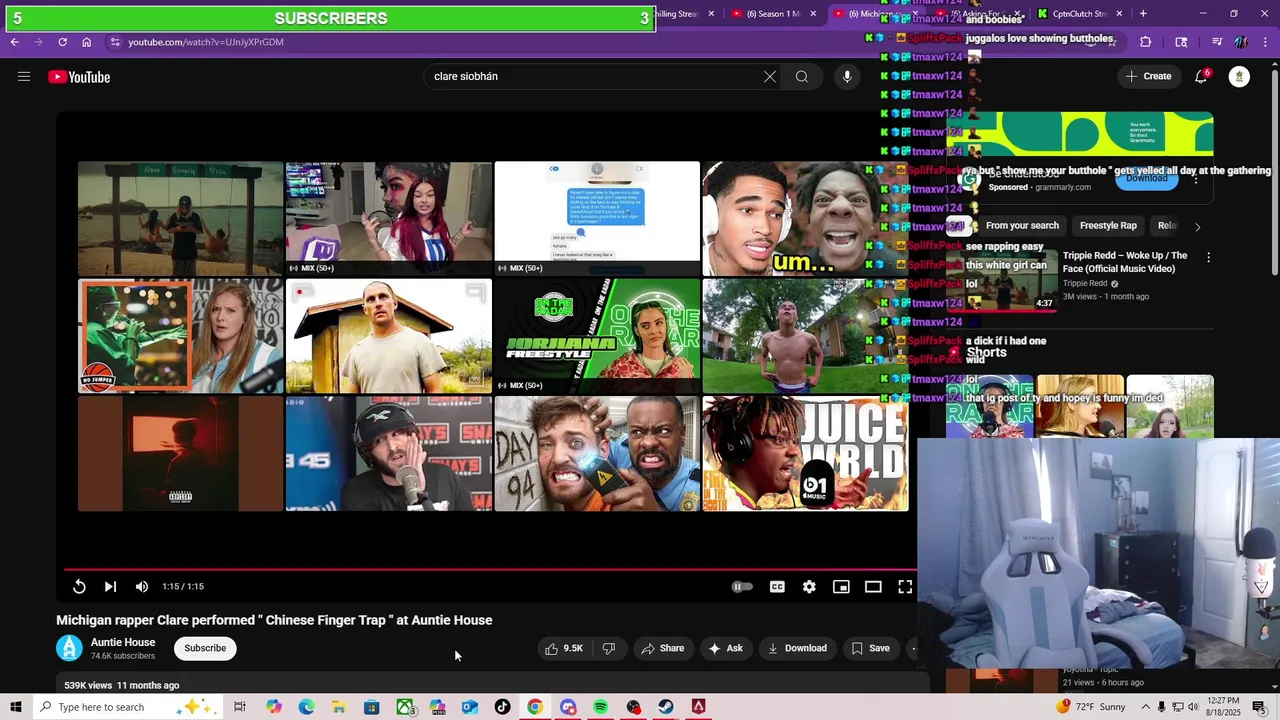
Task: Open the Day 94 endscreen thumbnail
Action: [x=597, y=454]
